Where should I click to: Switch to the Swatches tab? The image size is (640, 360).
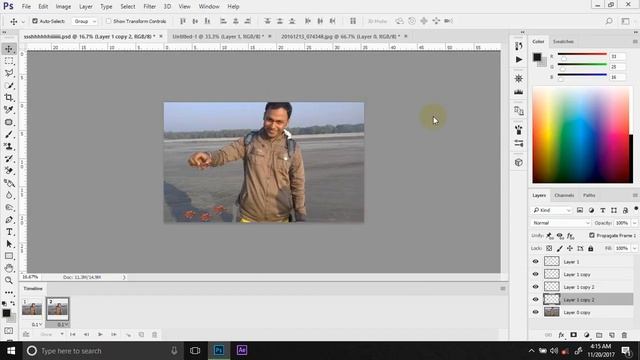pos(563,42)
